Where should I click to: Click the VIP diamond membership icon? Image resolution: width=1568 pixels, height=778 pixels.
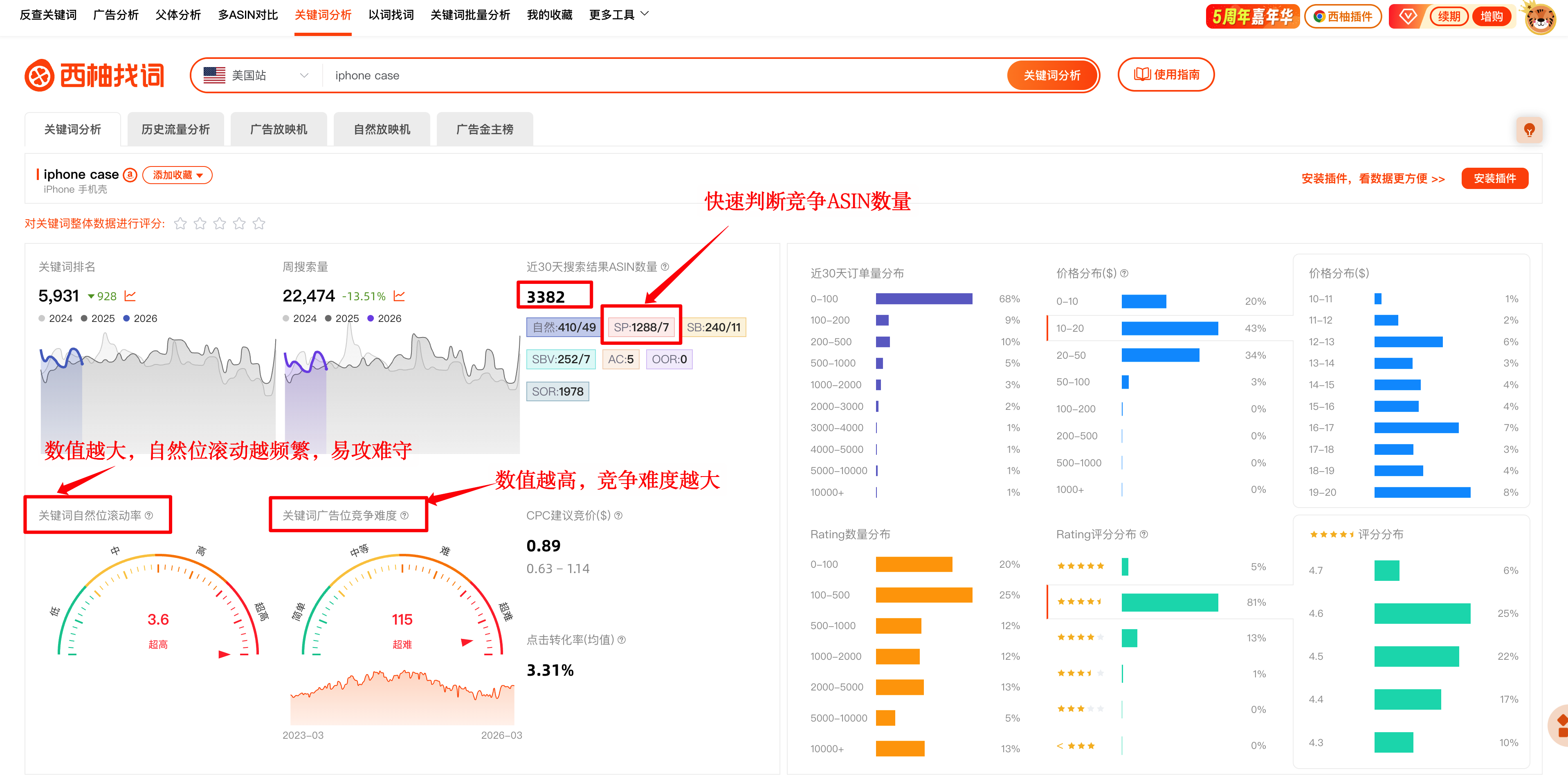click(x=1408, y=16)
